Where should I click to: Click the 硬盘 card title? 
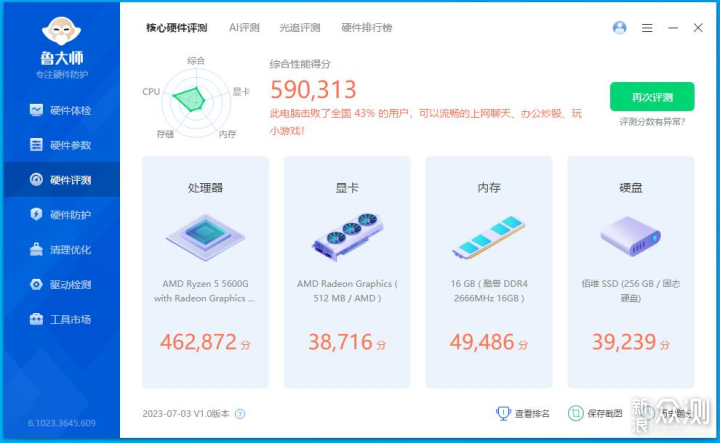[630, 188]
